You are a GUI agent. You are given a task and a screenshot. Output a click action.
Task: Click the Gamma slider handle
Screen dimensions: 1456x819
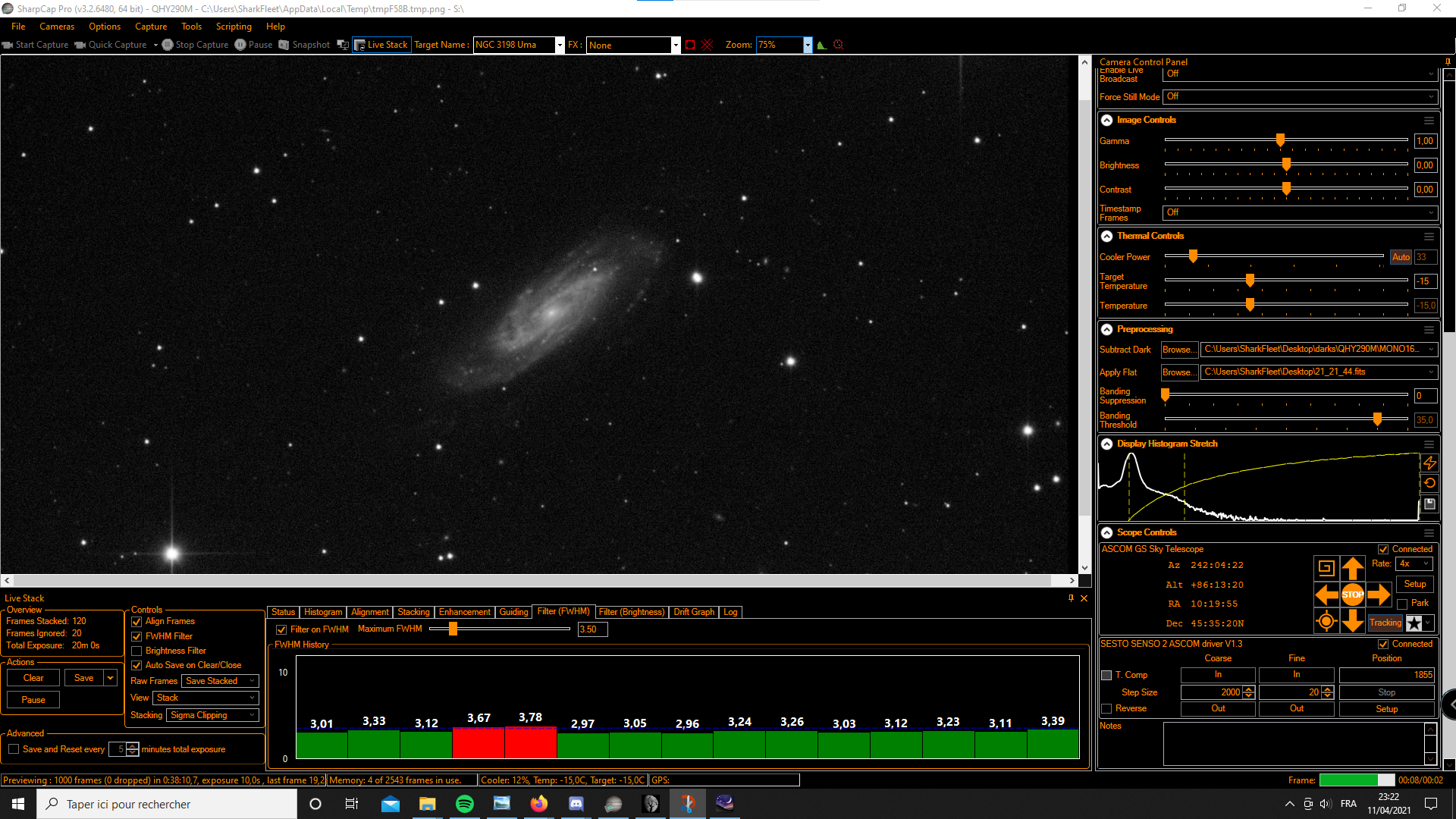(1280, 140)
